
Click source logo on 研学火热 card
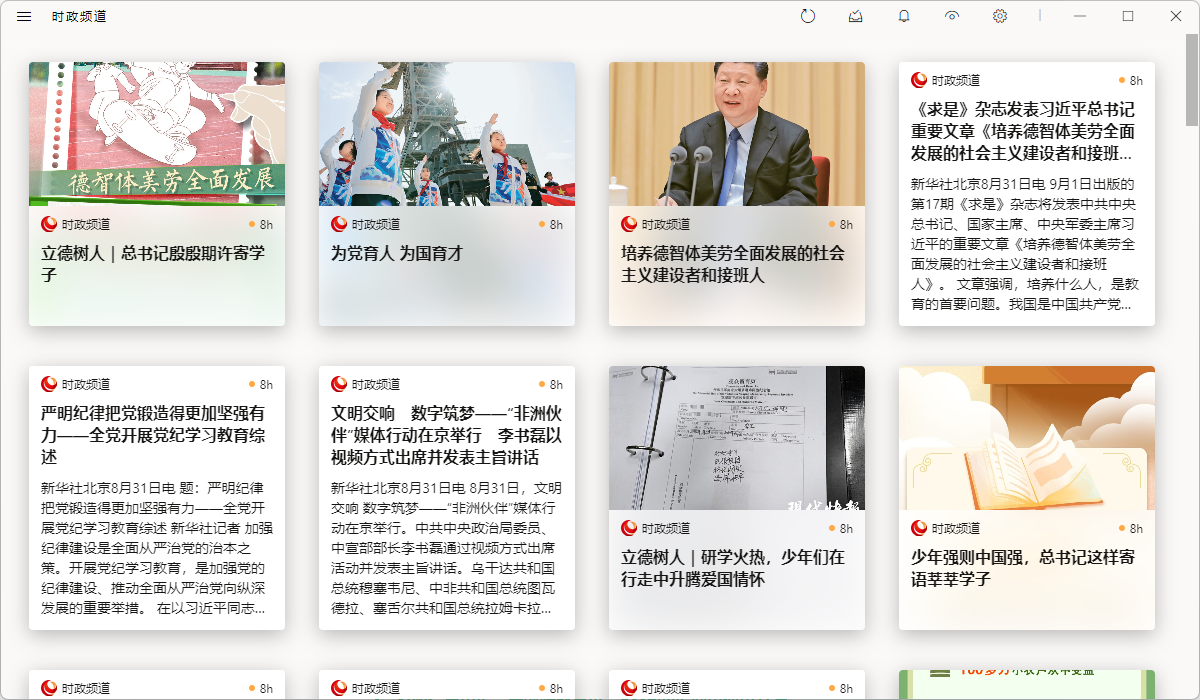tap(629, 528)
